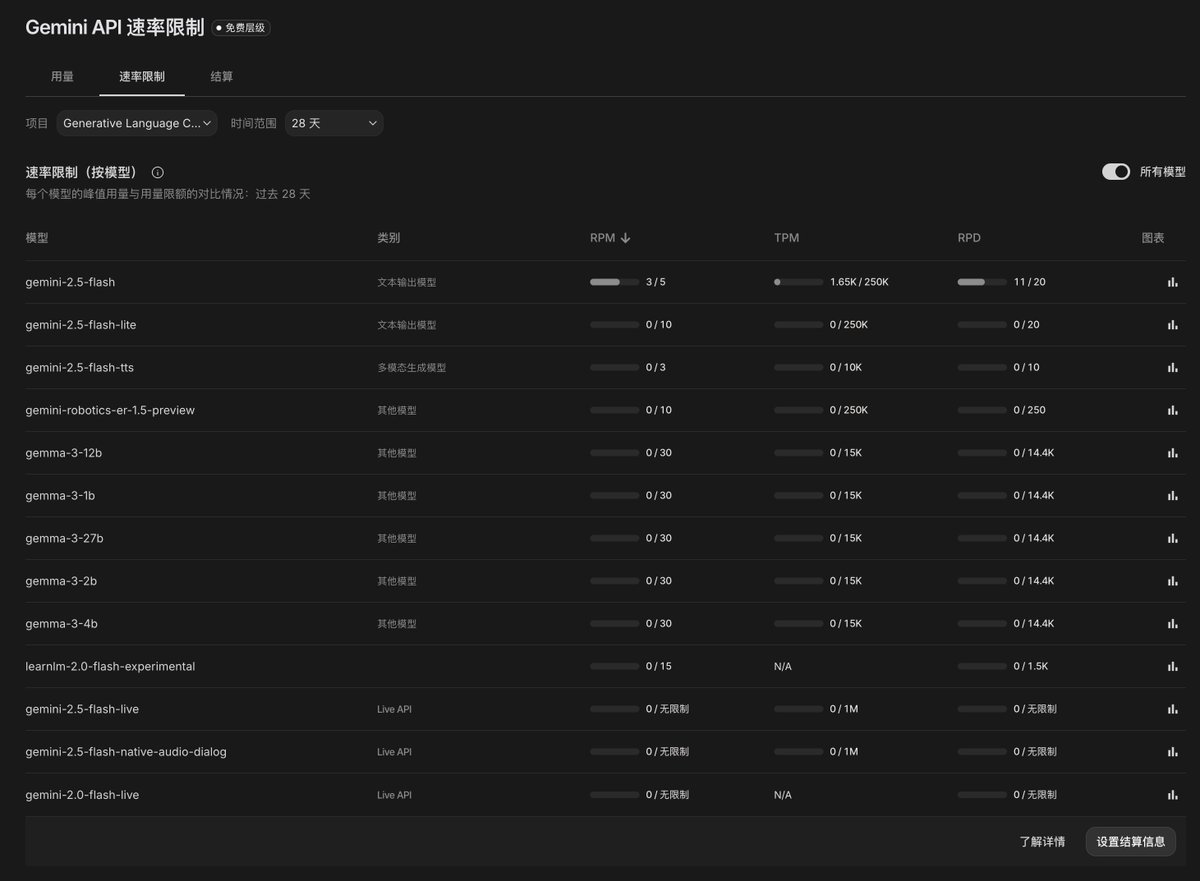Select the 速率限制 tab
The height and width of the screenshot is (881, 1200).
(x=142, y=76)
